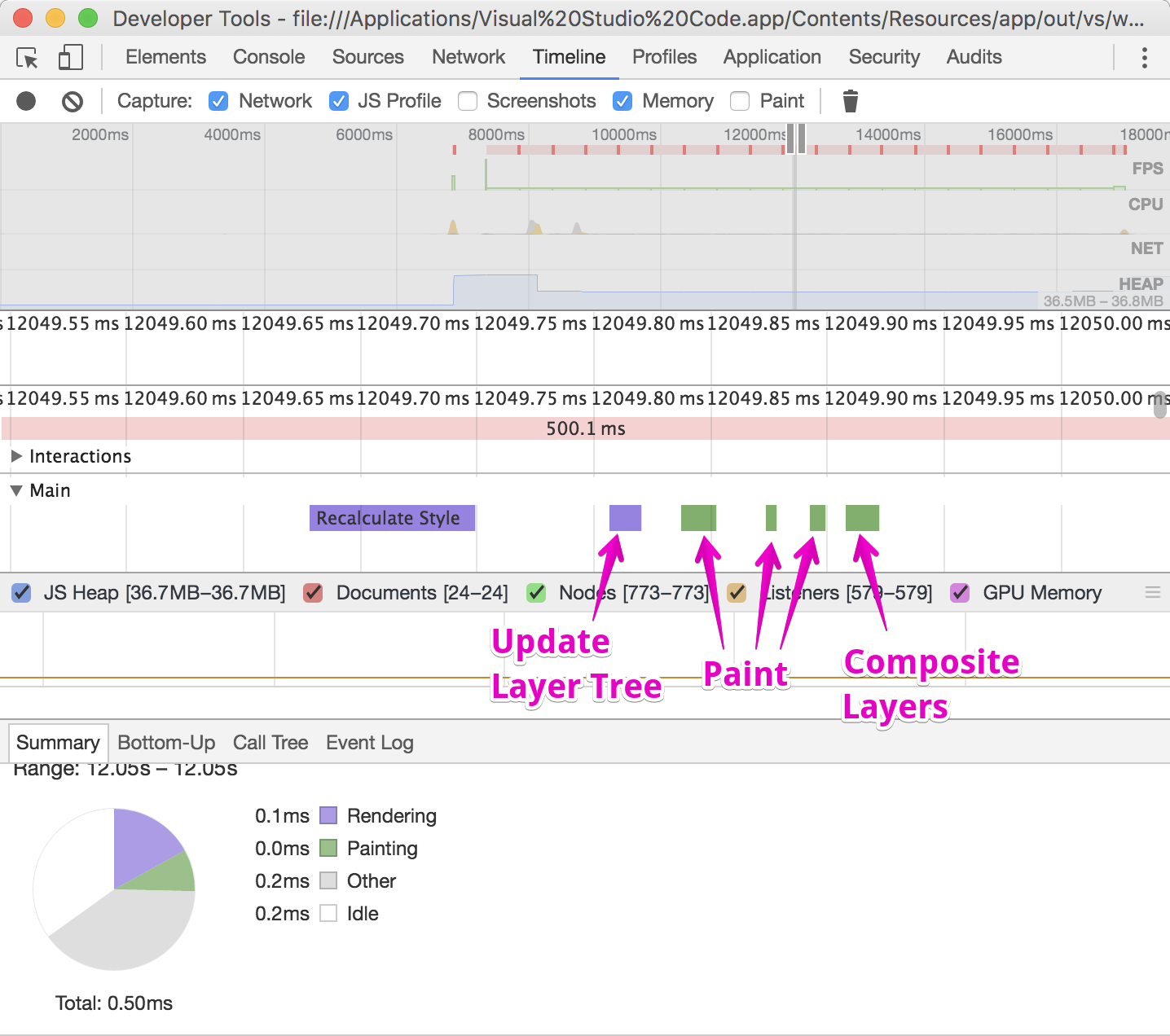The height and width of the screenshot is (1036, 1170).
Task: Start recording with the record button
Action: (26, 101)
